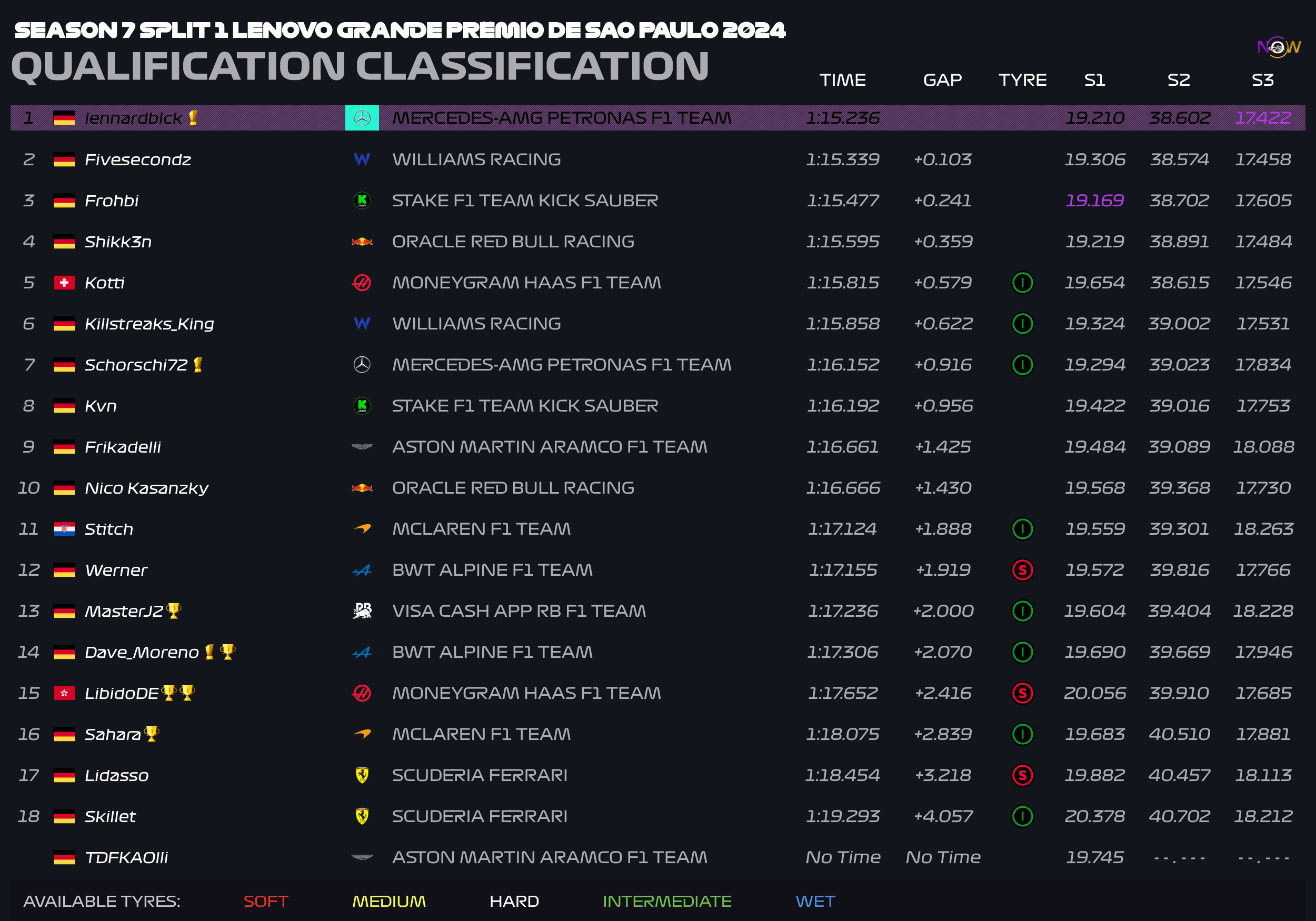1316x921 pixels.
Task: Click the intermediate tyre icon in Skillet's row
Action: click(1023, 816)
